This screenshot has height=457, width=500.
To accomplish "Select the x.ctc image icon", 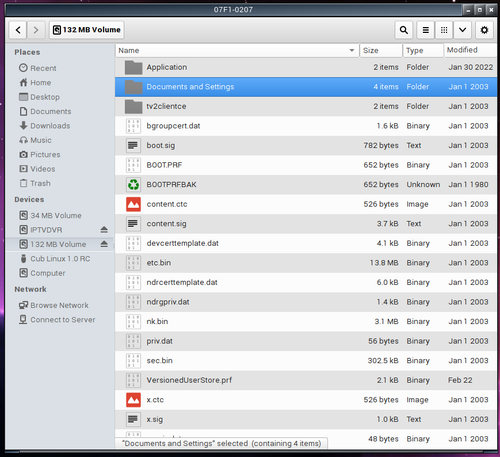I will coord(133,400).
